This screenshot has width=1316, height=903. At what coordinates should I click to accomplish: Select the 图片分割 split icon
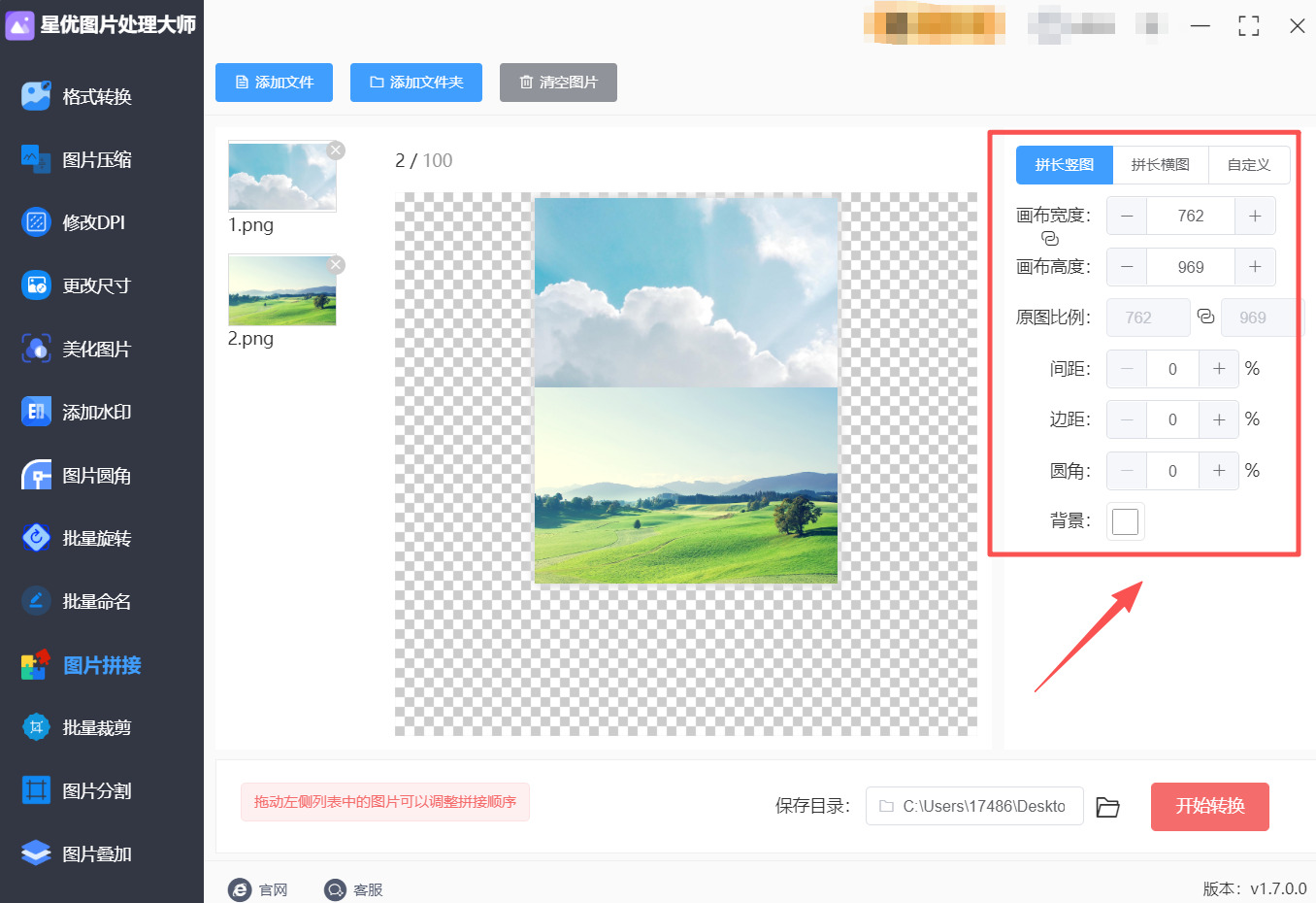[x=36, y=790]
